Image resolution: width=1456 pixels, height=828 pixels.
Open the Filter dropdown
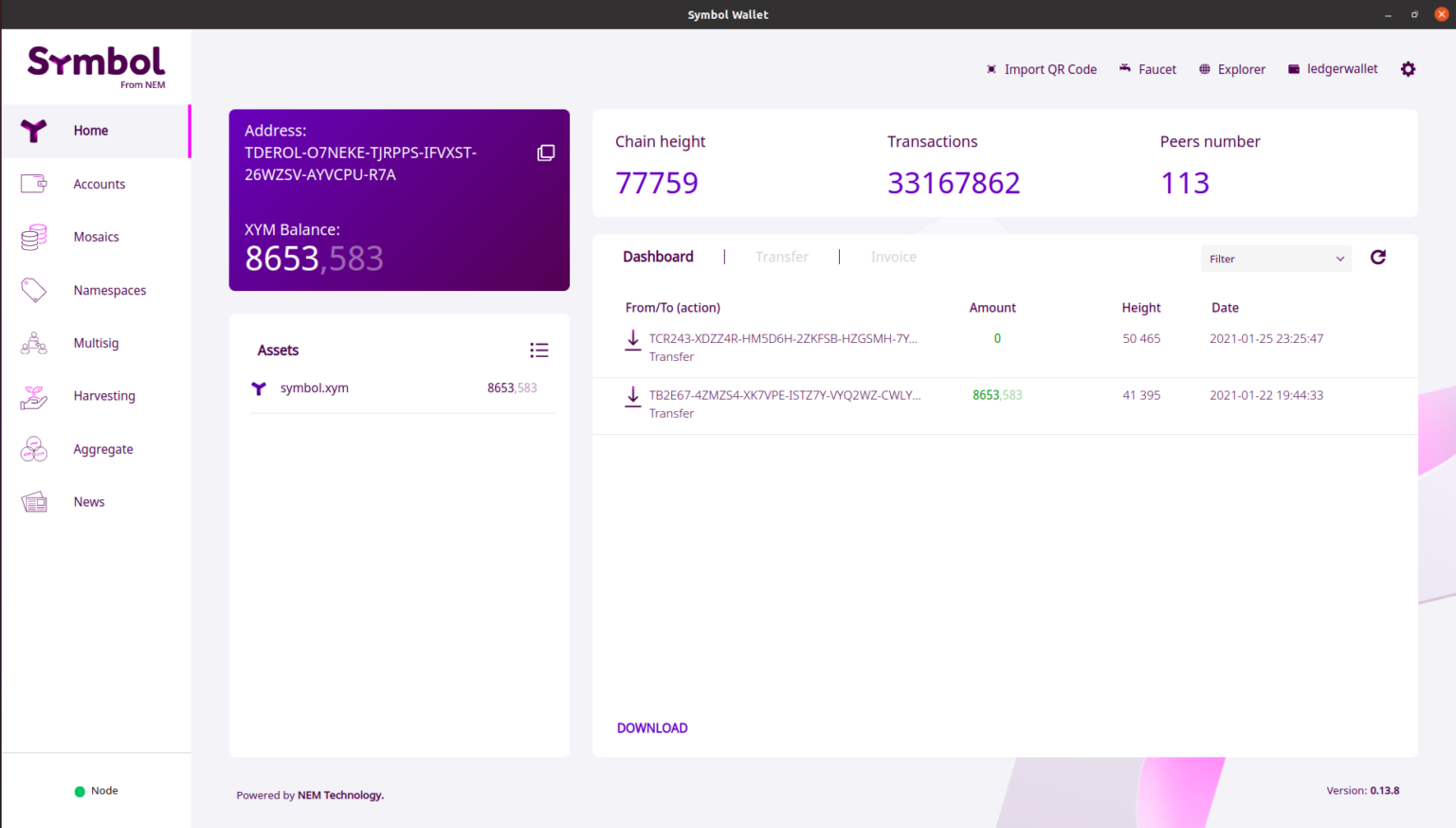(1276, 259)
